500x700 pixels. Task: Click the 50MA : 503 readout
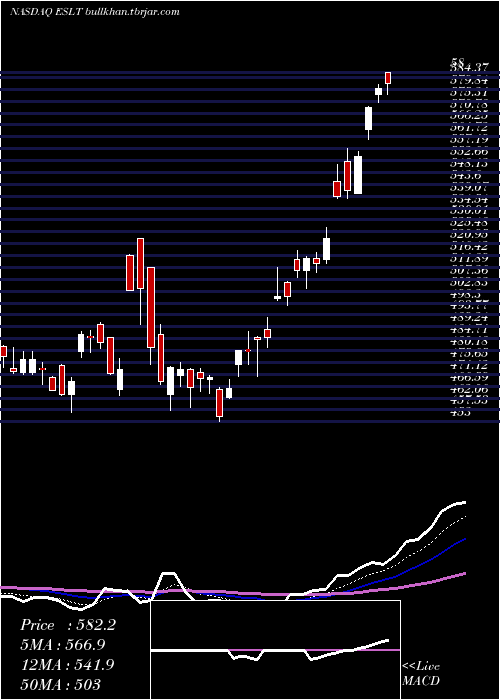click(x=60, y=684)
